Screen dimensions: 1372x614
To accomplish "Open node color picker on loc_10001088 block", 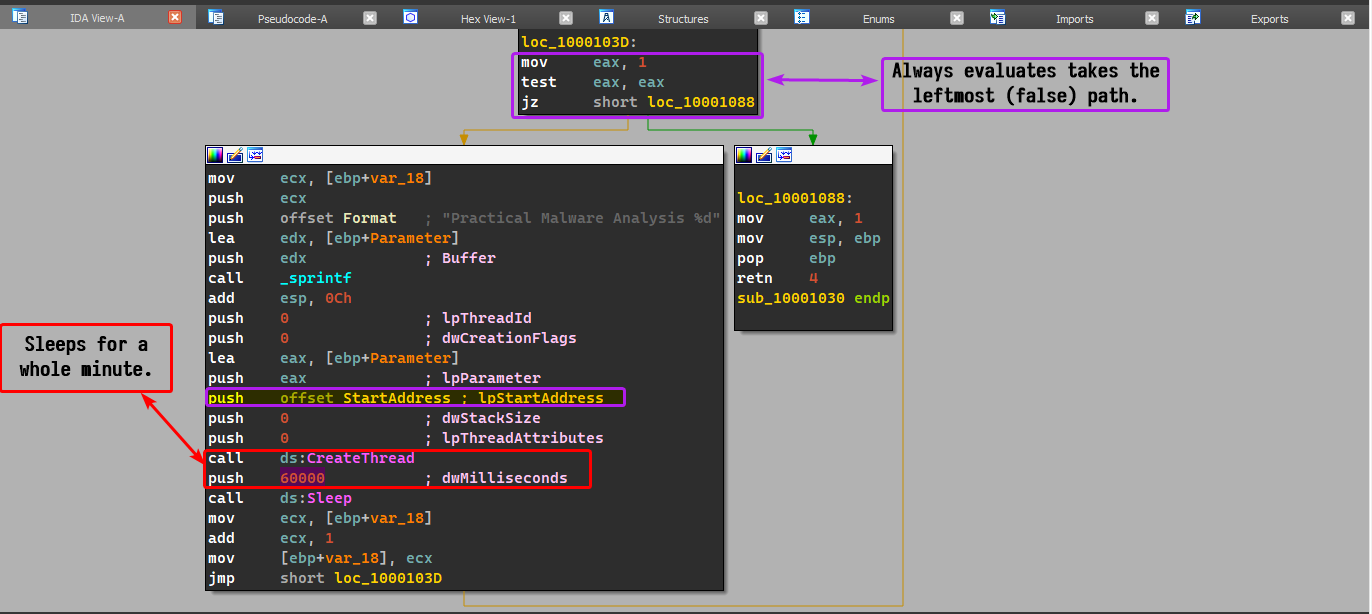I will [745, 155].
